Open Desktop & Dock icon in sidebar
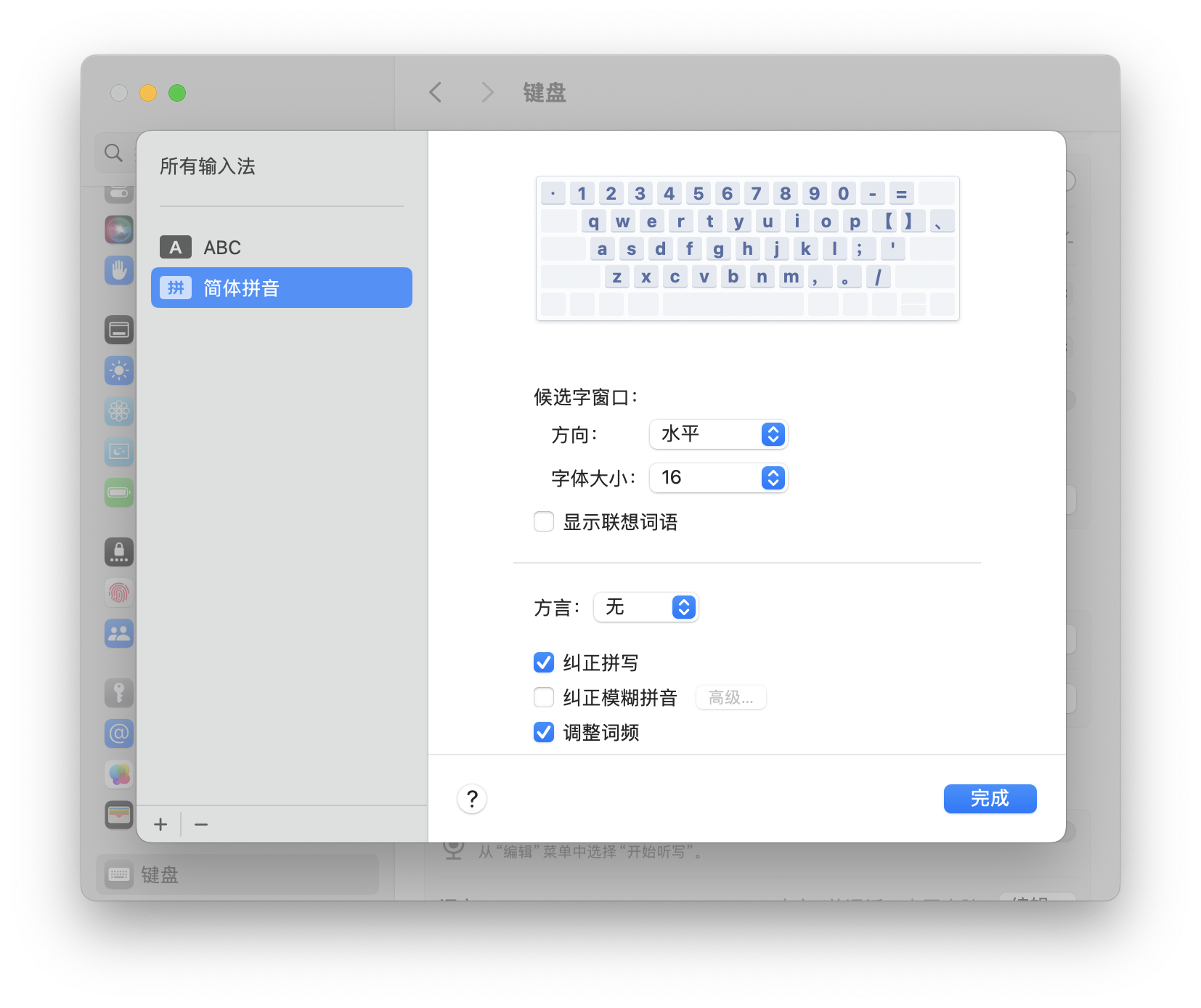 pyautogui.click(x=119, y=330)
